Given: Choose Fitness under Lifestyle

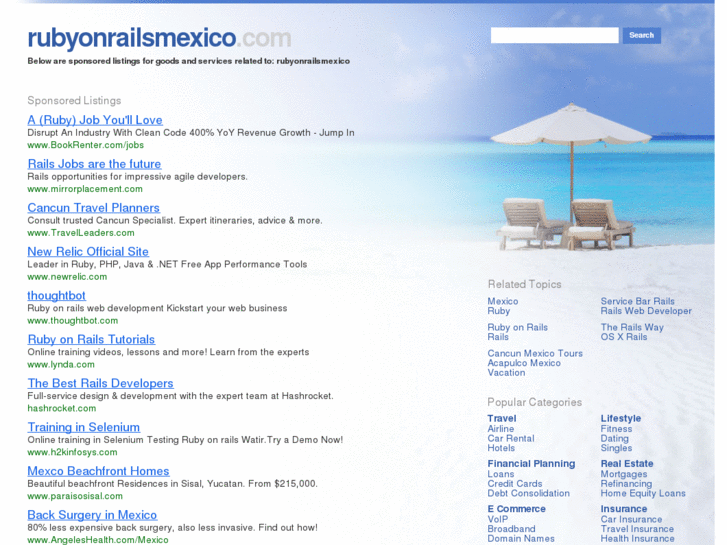Looking at the screenshot, I should (x=616, y=429).
